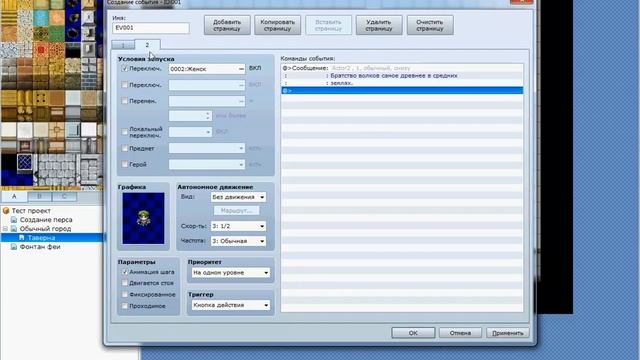Open the Скор-ть speed dropdown

(238, 226)
